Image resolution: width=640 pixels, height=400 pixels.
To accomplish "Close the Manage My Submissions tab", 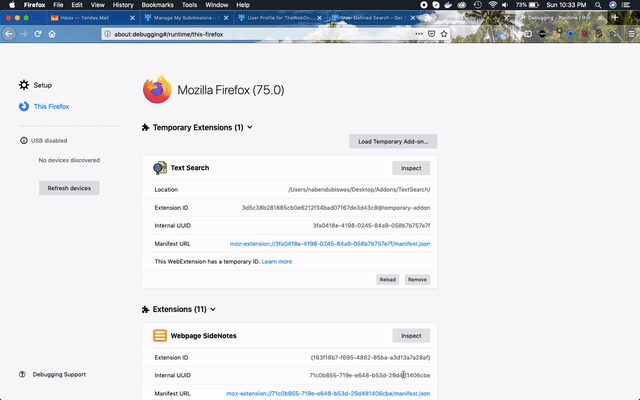I will (226, 18).
